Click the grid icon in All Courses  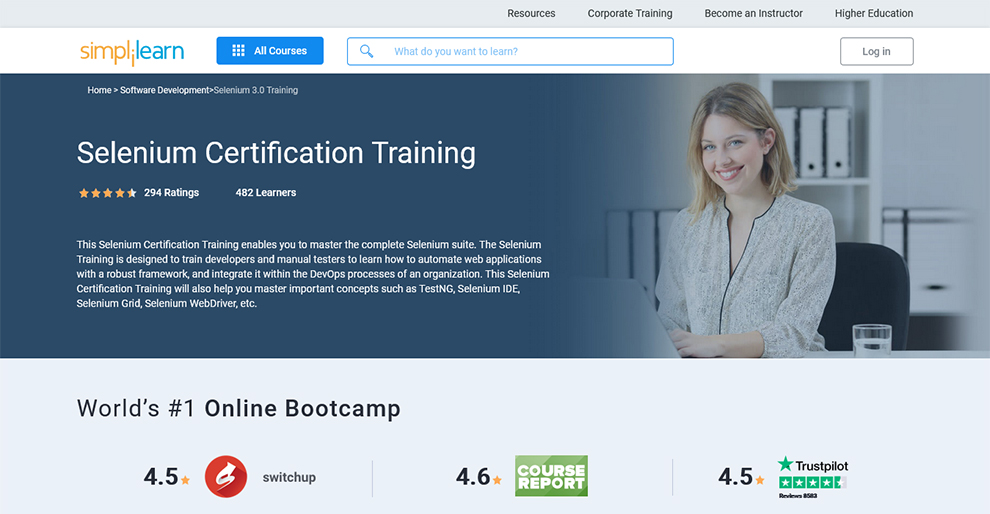(x=238, y=51)
